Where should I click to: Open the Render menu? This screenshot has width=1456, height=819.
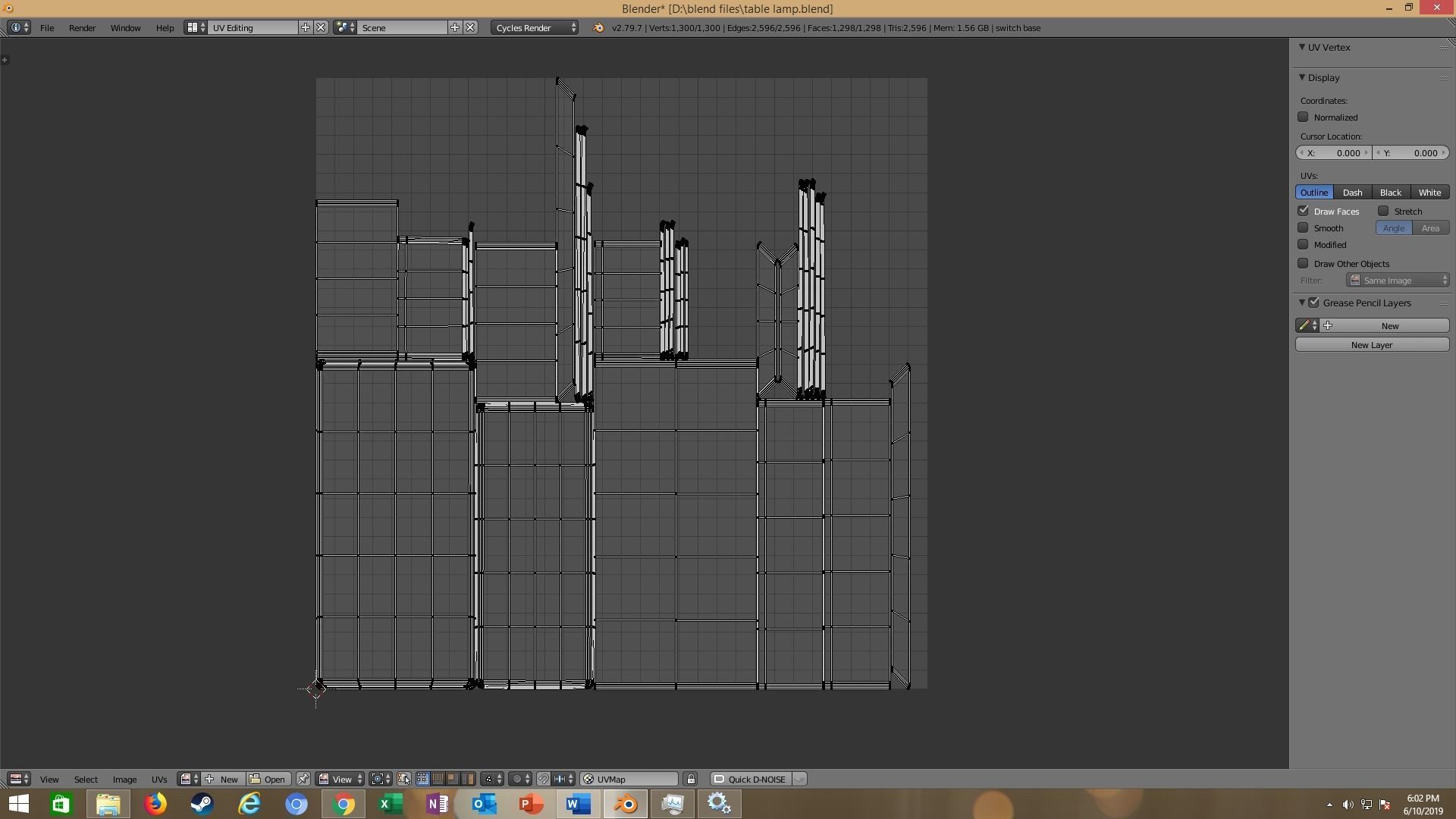click(82, 27)
